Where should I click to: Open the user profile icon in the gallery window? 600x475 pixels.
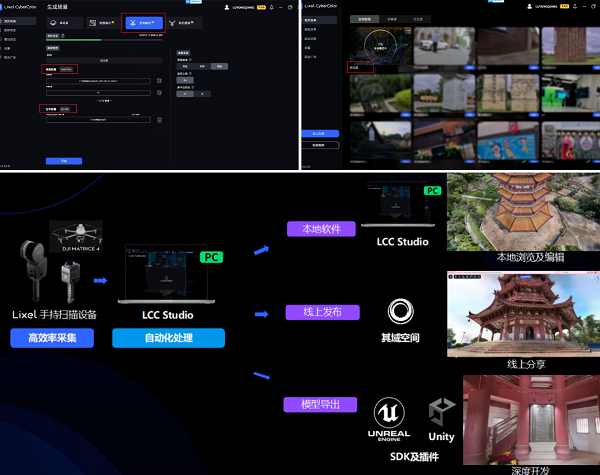pos(530,7)
